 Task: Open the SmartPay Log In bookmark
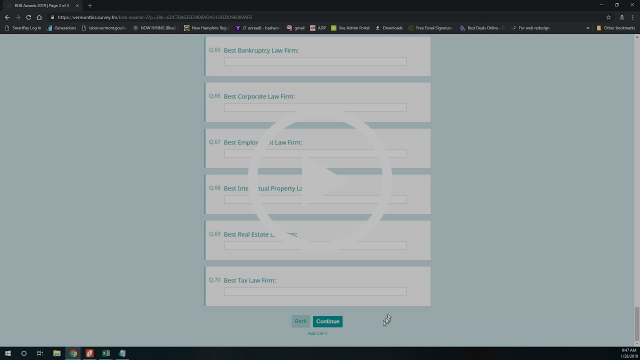[23, 28]
